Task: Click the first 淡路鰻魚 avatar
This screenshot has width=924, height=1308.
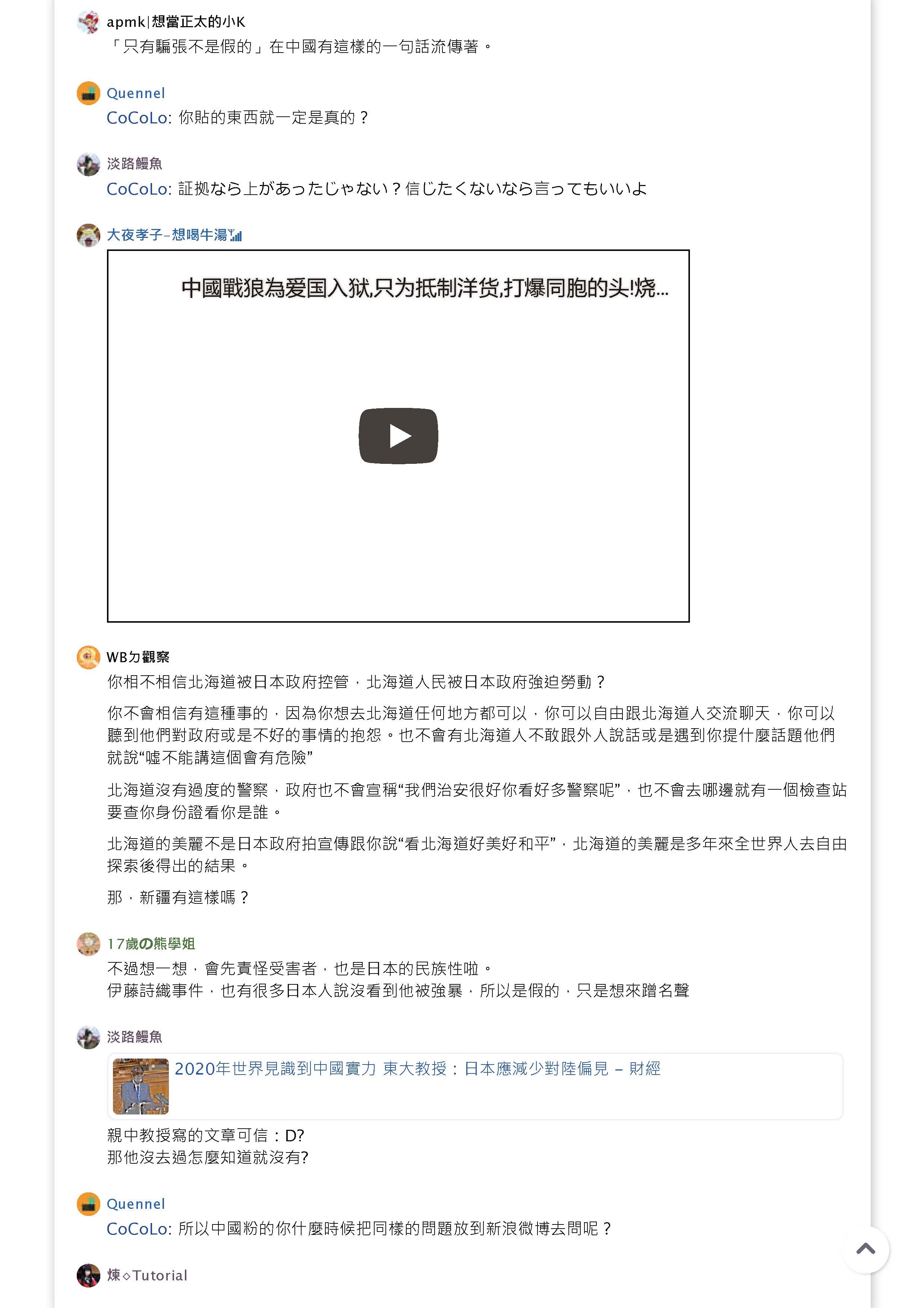Action: [88, 164]
